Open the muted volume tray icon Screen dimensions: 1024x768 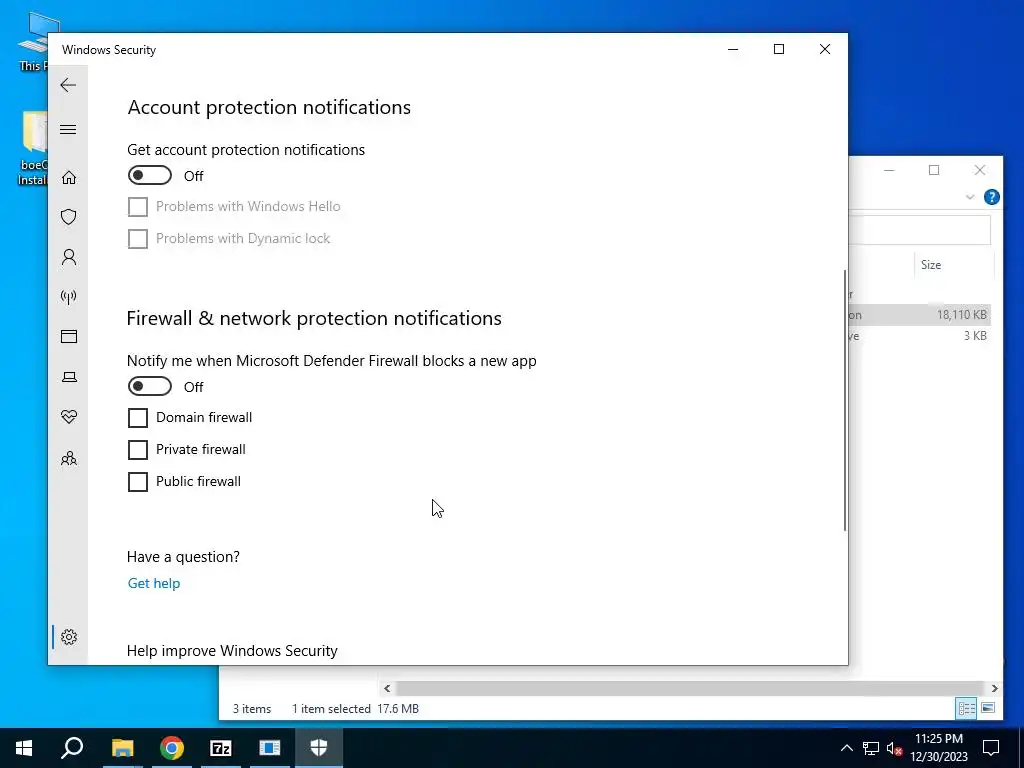pyautogui.click(x=894, y=748)
